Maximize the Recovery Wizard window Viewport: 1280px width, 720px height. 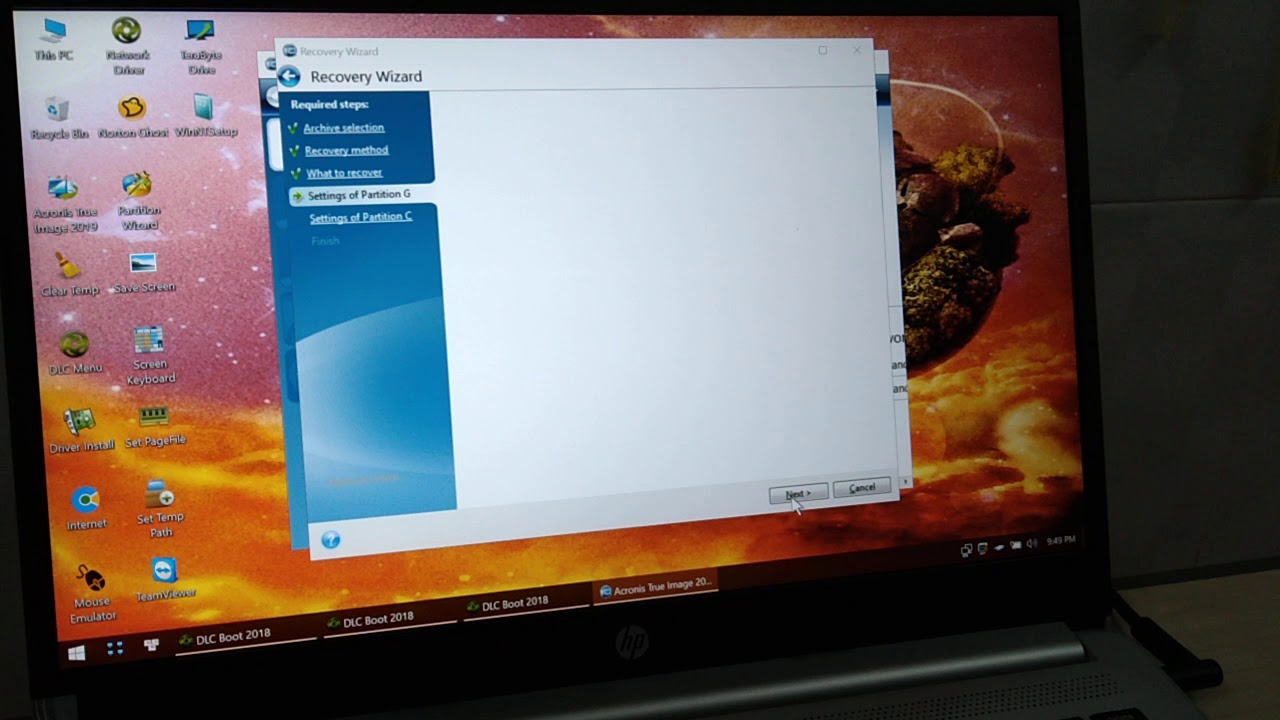pyautogui.click(x=823, y=50)
